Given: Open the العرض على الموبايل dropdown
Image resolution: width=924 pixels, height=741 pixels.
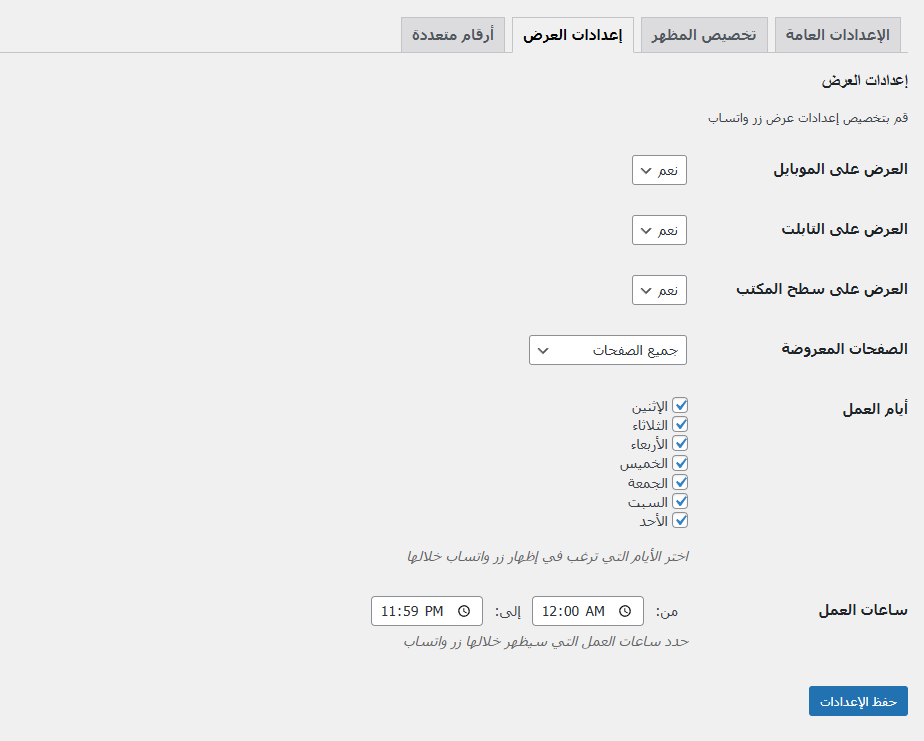Looking at the screenshot, I should click(x=659, y=170).
